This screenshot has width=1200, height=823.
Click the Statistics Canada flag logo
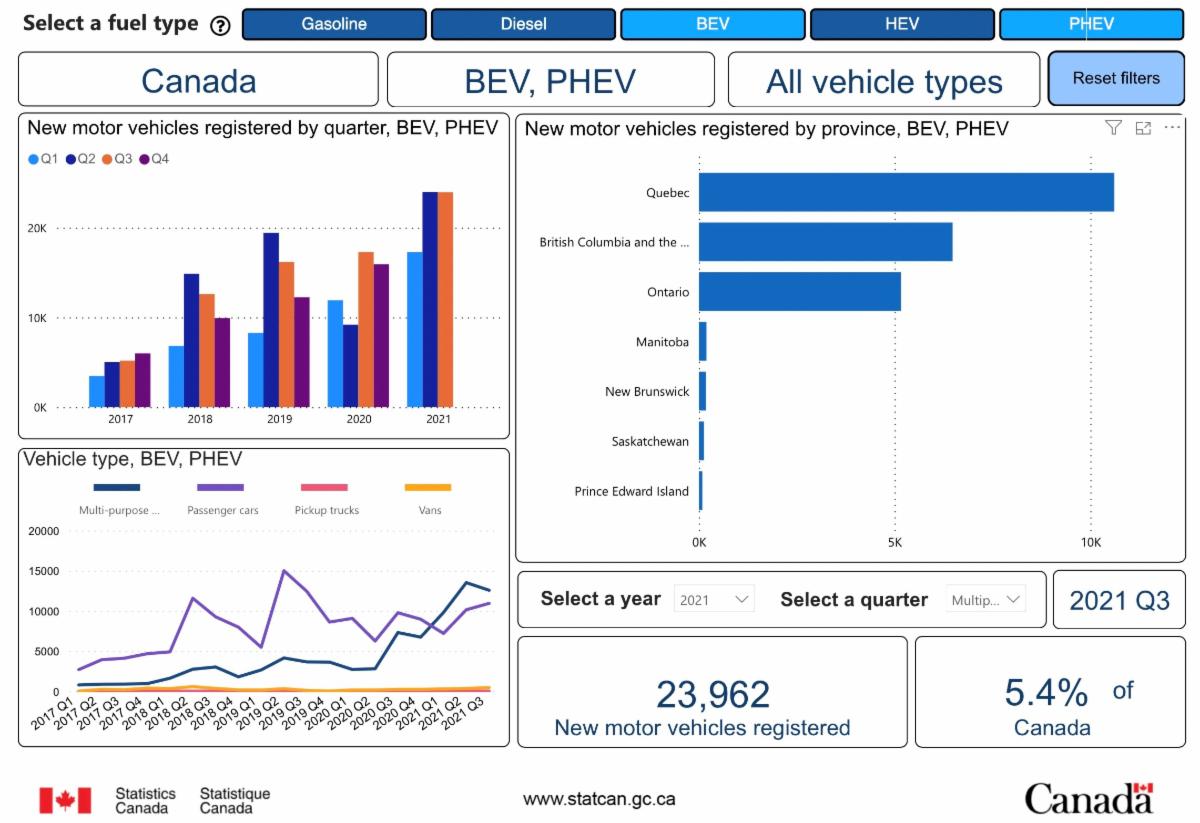click(65, 800)
